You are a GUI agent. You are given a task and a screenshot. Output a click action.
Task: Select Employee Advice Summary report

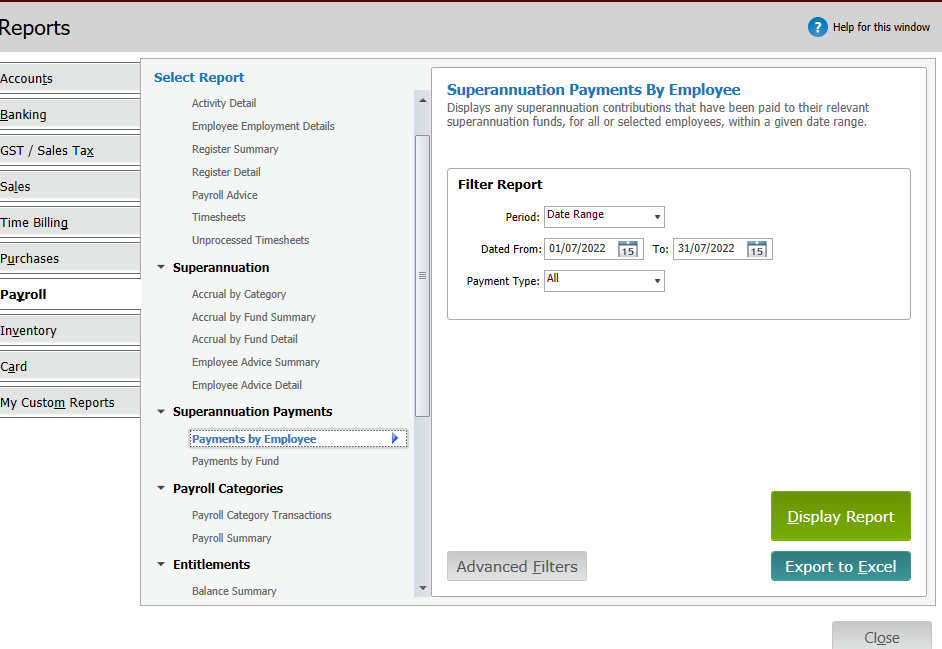click(x=255, y=362)
